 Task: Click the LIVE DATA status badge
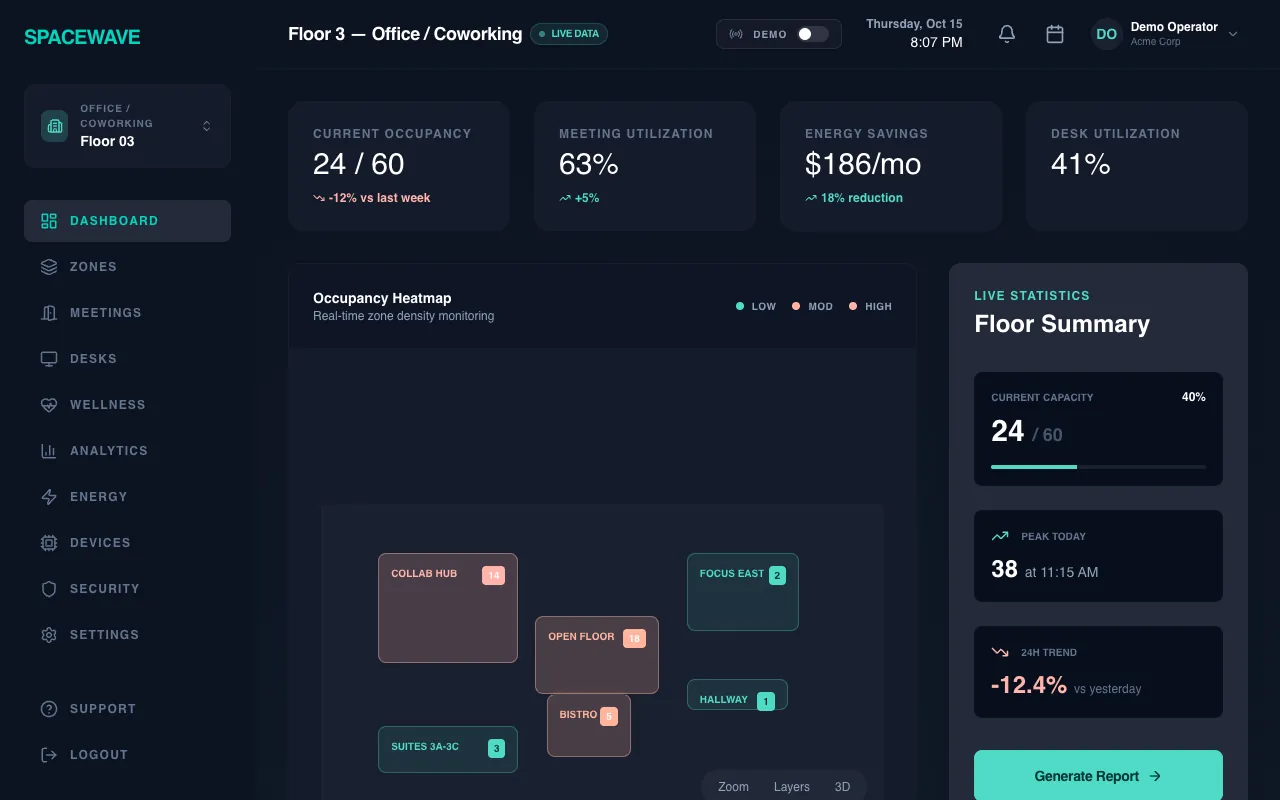pyautogui.click(x=569, y=34)
